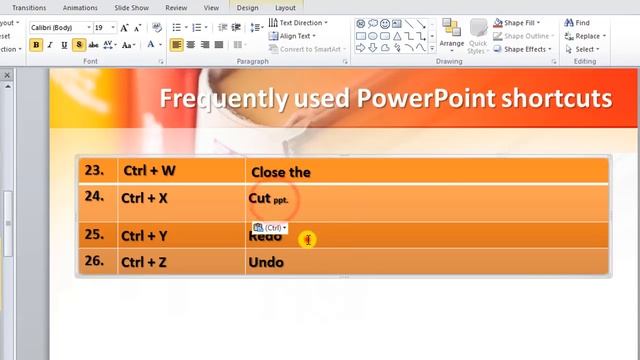Toggle Text Shadow formatting
The image size is (640, 360).
[79, 44]
